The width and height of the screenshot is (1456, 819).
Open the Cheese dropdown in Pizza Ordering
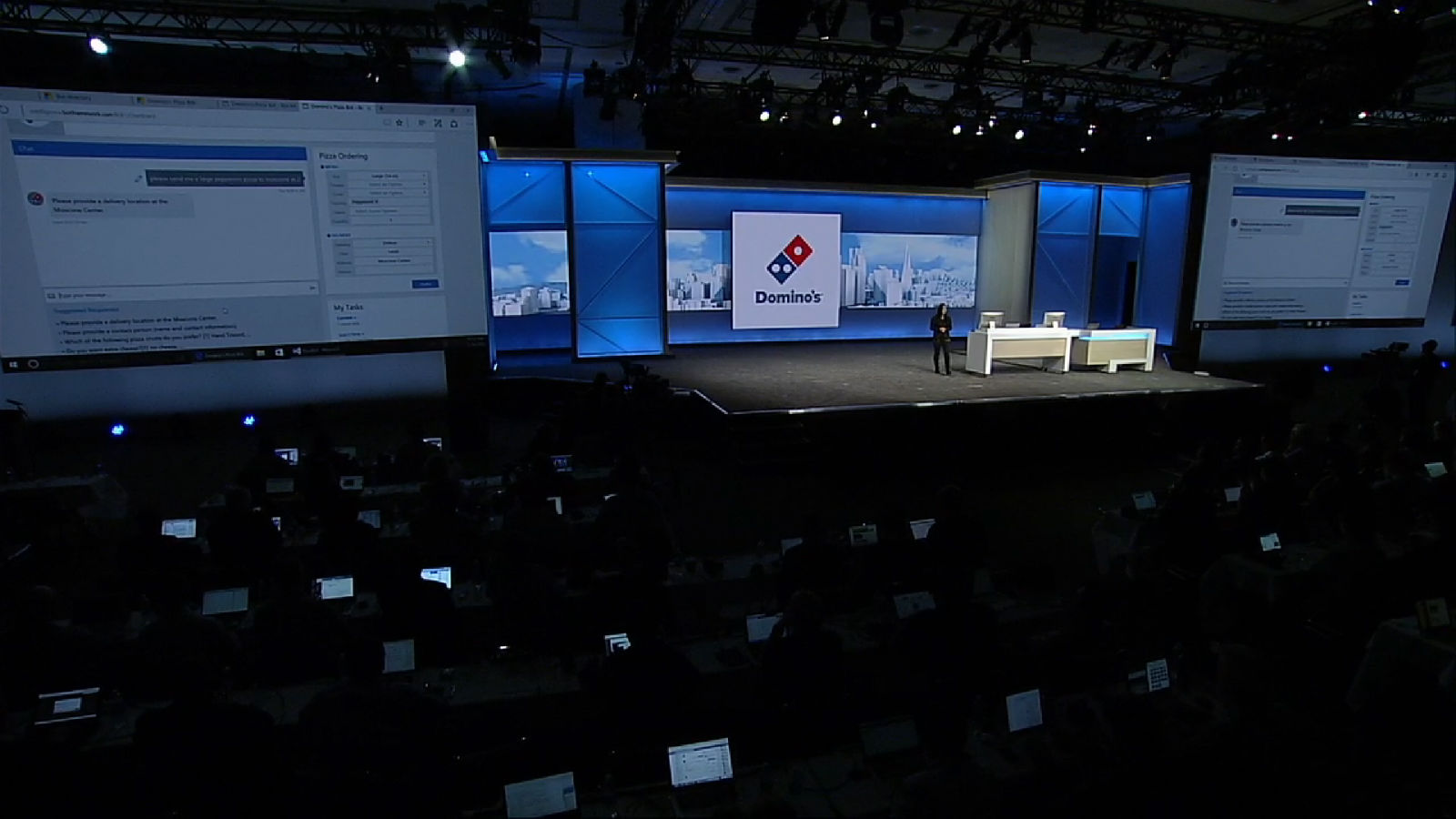(388, 185)
